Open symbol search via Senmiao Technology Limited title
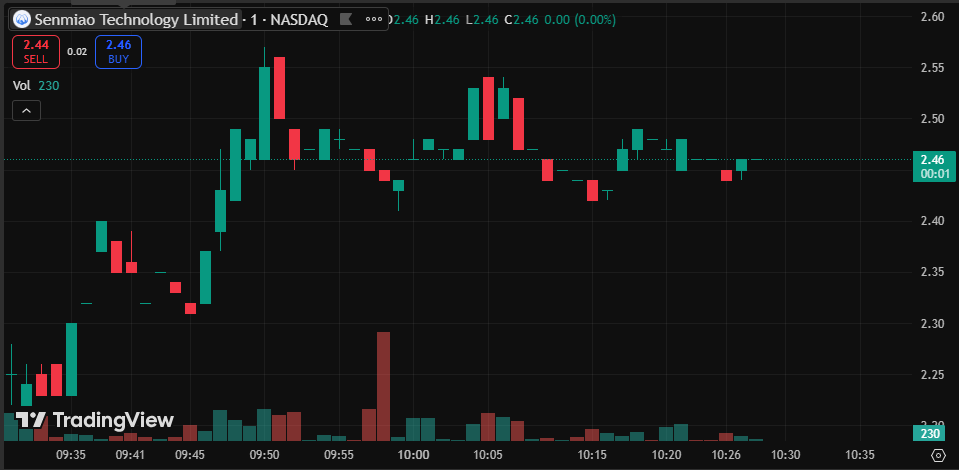 136,20
